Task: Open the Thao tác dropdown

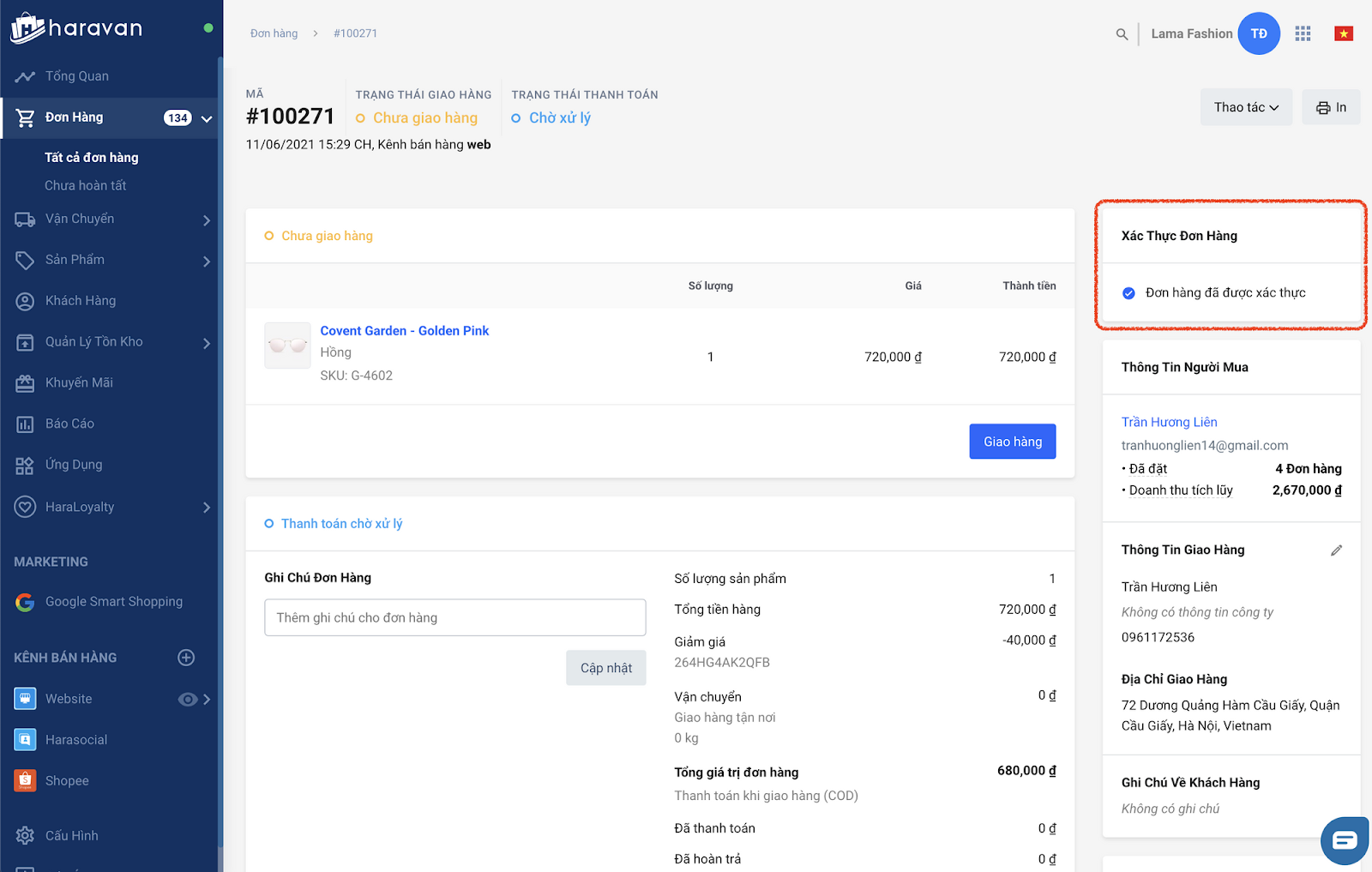Action: click(1245, 107)
